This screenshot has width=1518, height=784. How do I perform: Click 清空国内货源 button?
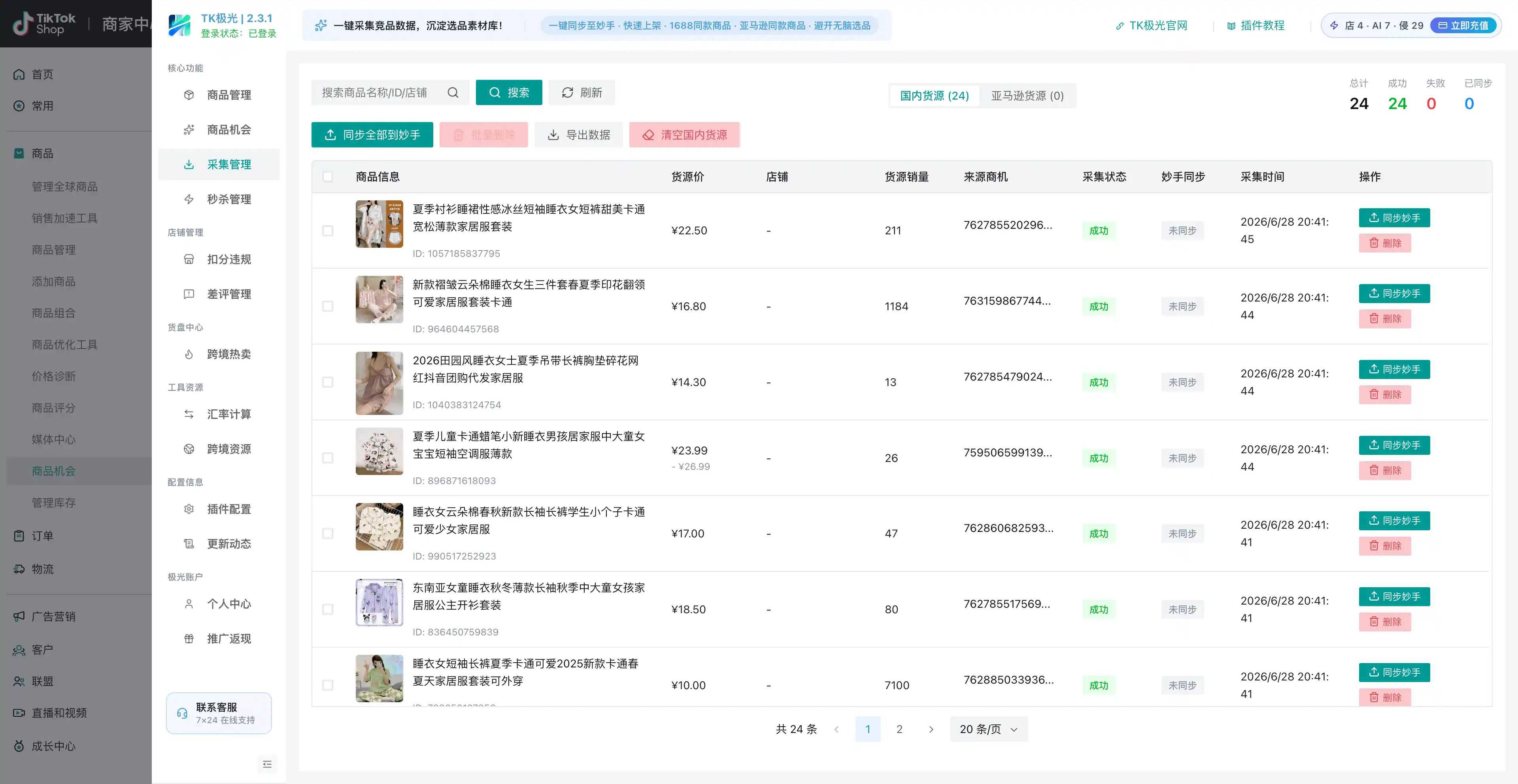(x=684, y=135)
